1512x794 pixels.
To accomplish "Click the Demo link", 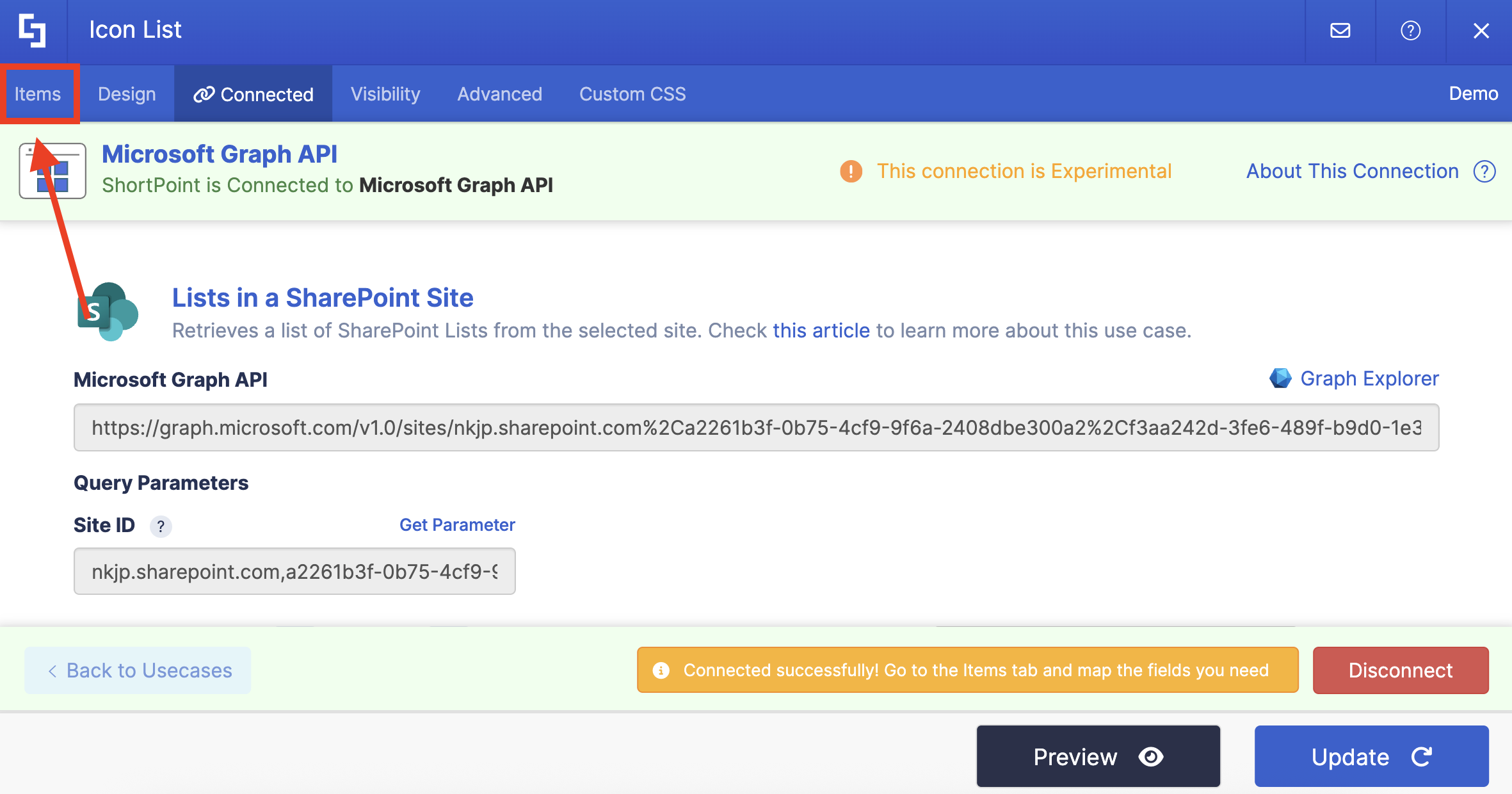I will (x=1473, y=93).
